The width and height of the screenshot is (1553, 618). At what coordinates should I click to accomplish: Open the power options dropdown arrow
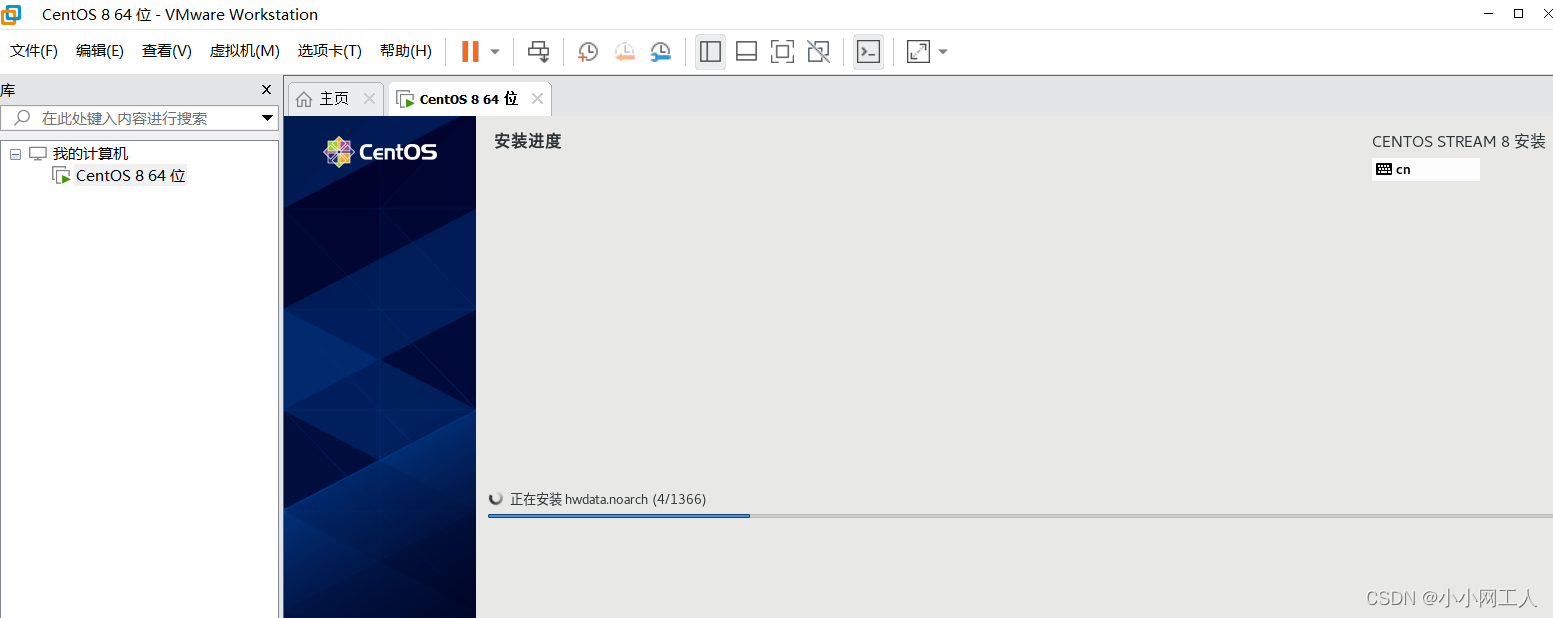495,52
